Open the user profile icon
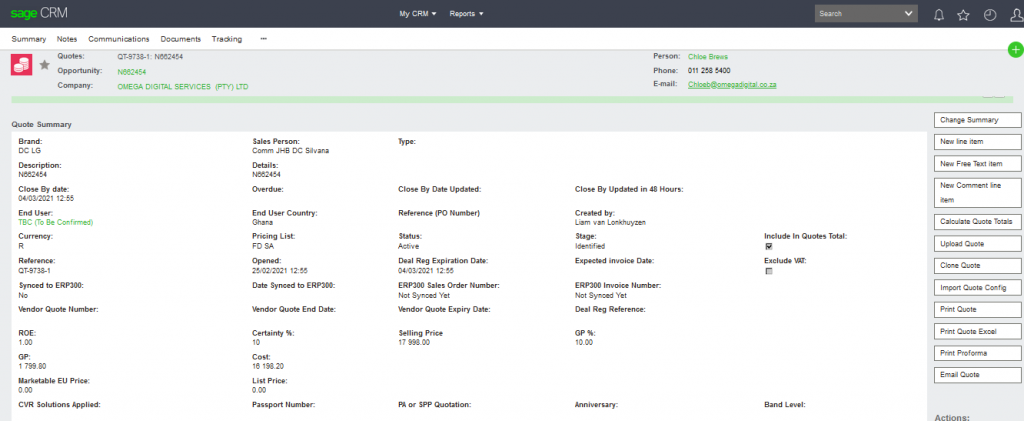This screenshot has height=421, width=1024. (x=1014, y=14)
